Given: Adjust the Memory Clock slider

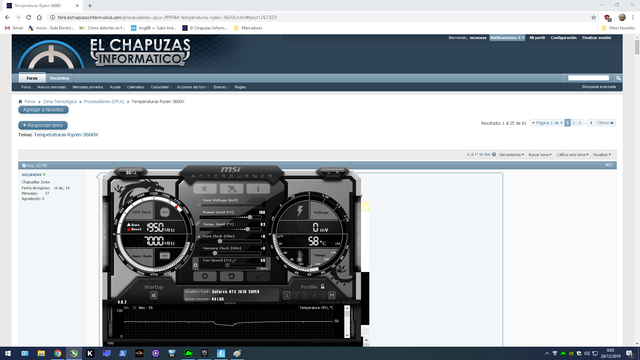Looking at the screenshot, I should pyautogui.click(x=231, y=253).
